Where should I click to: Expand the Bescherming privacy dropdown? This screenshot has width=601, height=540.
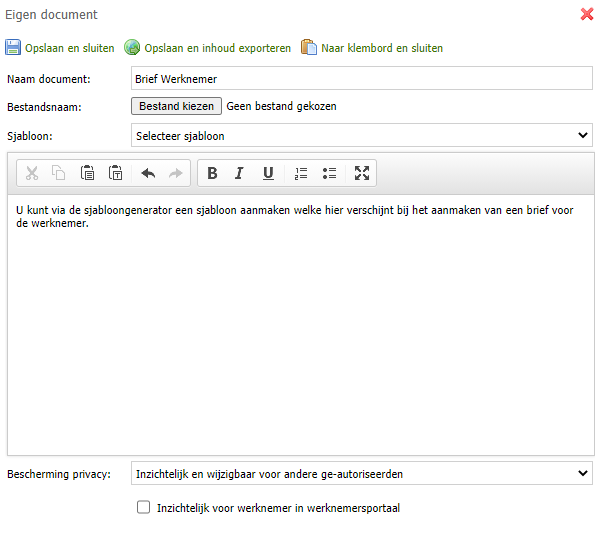click(x=362, y=473)
